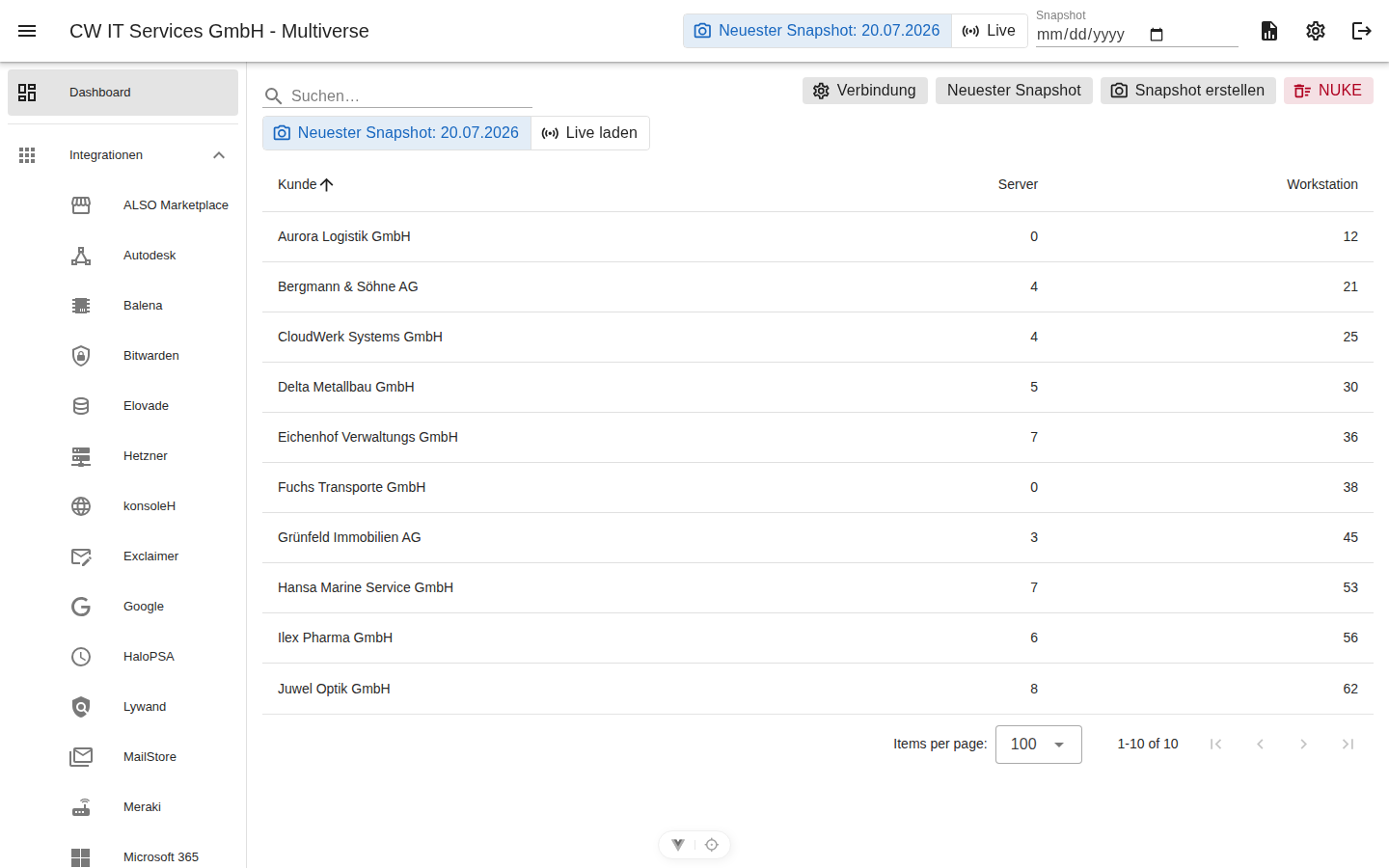Open the ALSO Marketplace integration
The height and width of the screenshot is (868, 1389).
pyautogui.click(x=150, y=205)
